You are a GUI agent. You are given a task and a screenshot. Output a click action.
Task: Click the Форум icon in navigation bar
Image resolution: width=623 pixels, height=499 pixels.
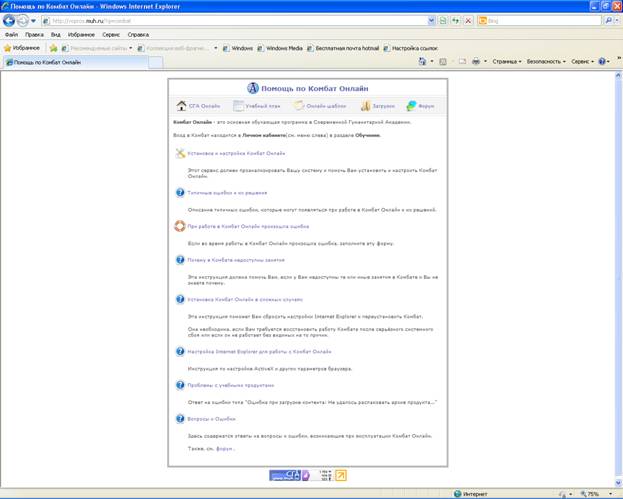414,105
